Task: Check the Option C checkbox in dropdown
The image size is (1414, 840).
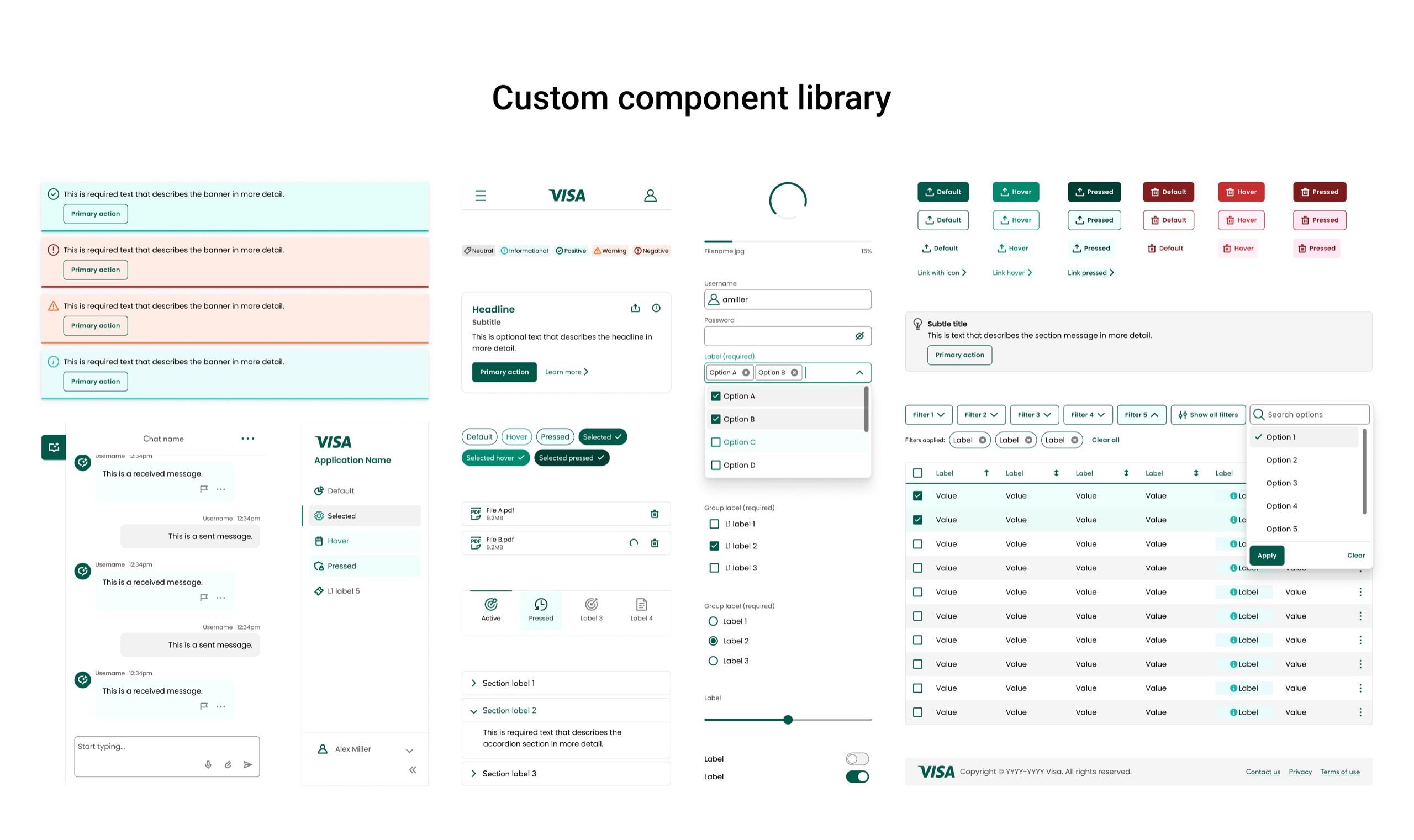Action: [715, 442]
